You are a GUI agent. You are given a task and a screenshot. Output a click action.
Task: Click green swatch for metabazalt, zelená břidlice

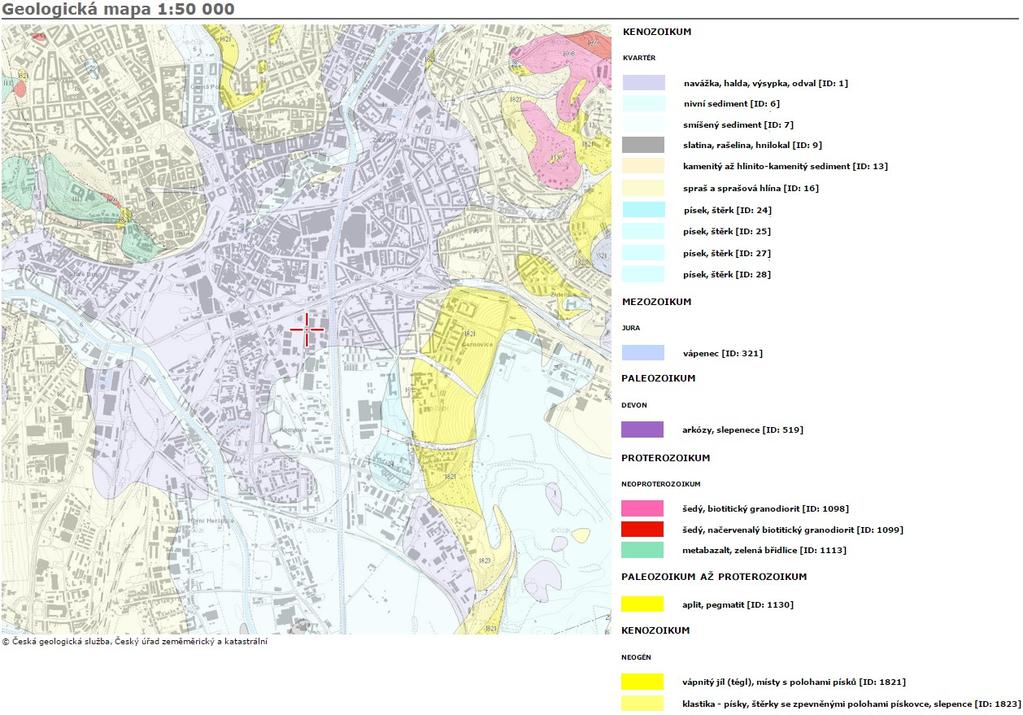click(643, 550)
